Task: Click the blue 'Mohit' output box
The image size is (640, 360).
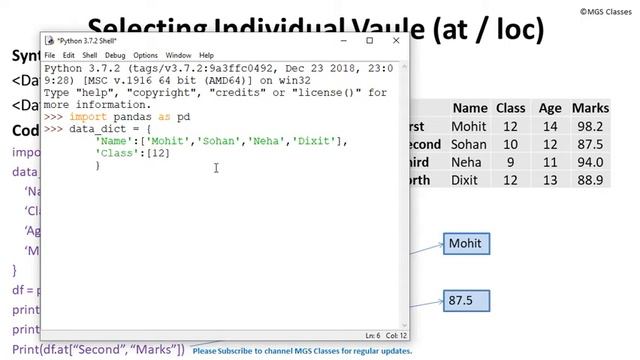Action: click(x=466, y=244)
